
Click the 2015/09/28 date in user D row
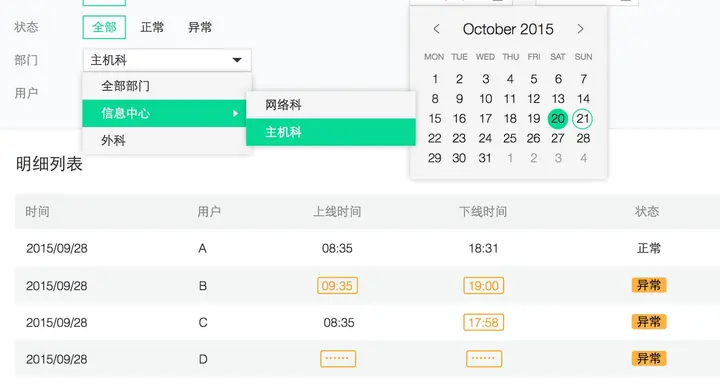click(x=56, y=359)
